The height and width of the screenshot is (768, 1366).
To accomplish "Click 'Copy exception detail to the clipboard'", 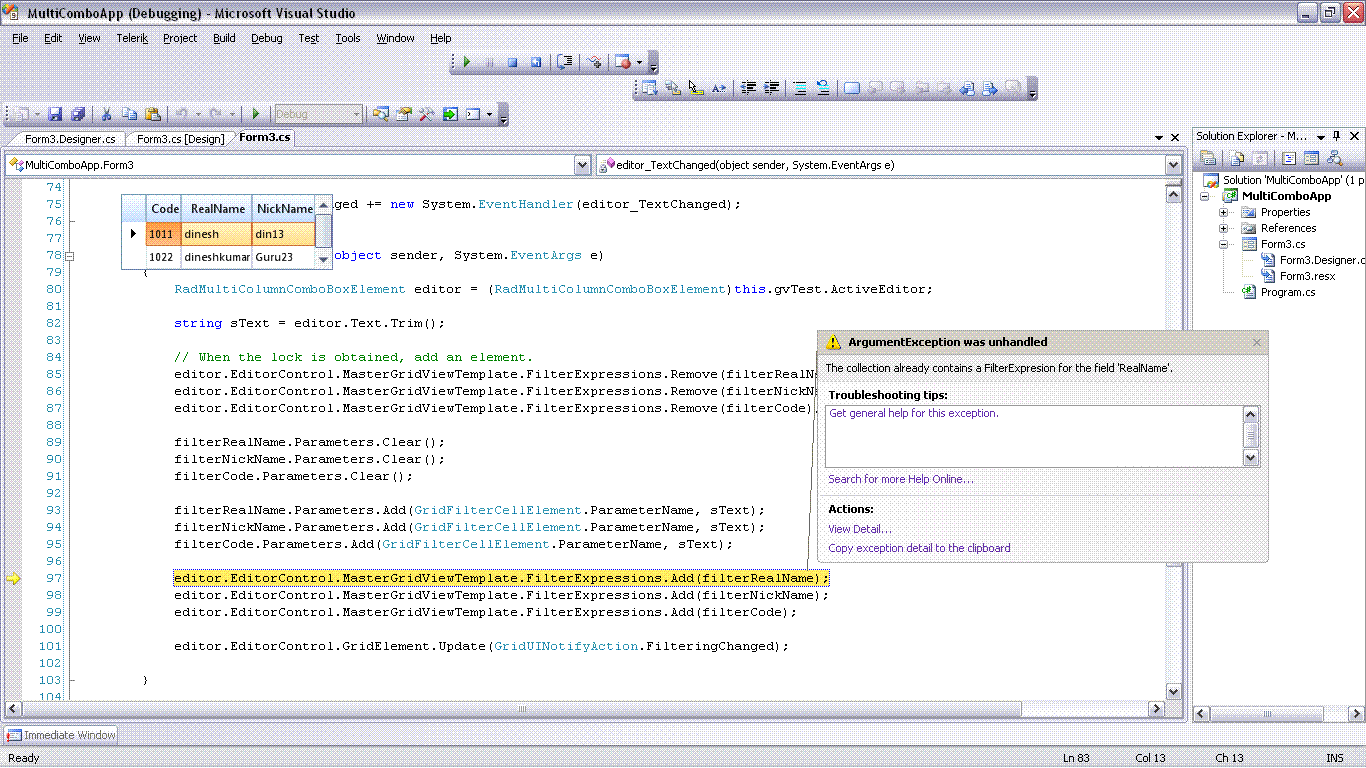I will click(919, 548).
